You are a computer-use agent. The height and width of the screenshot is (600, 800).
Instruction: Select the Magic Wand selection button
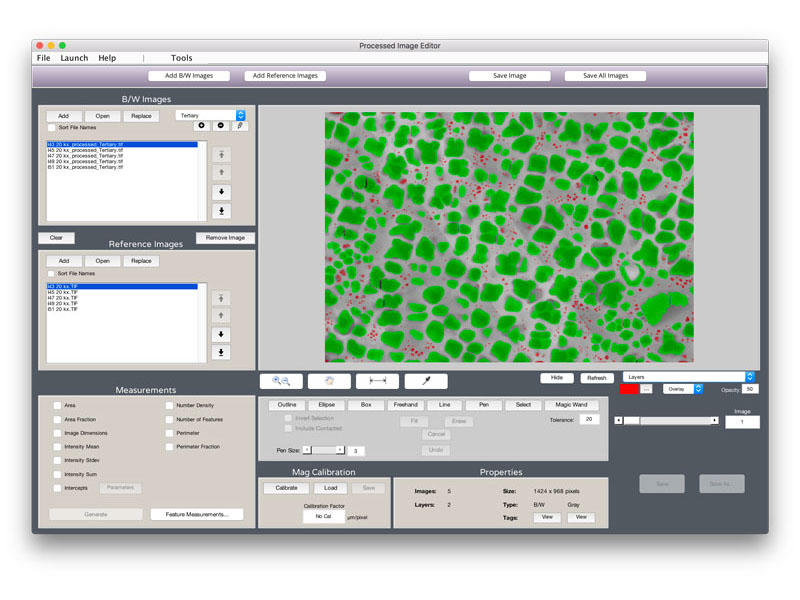(x=571, y=405)
